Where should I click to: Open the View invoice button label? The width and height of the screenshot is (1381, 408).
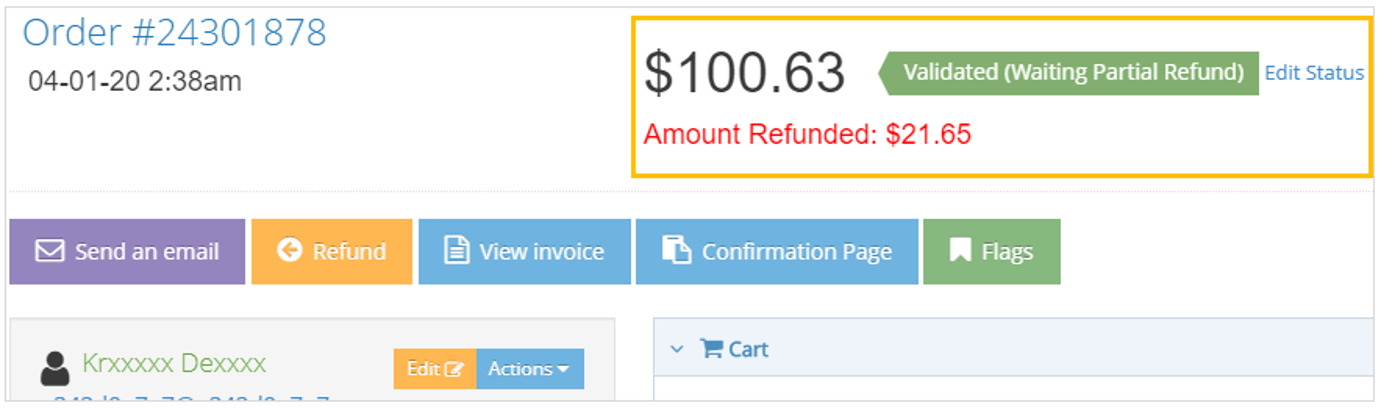541,252
